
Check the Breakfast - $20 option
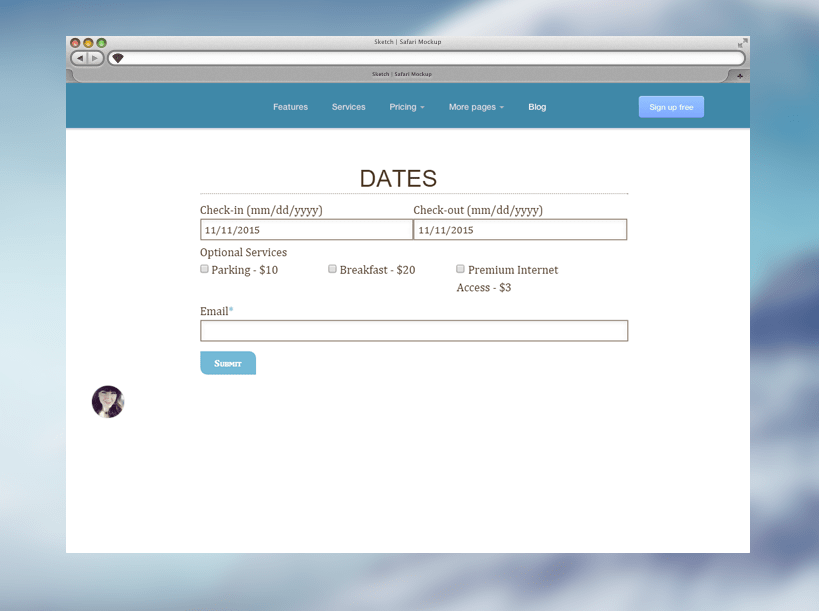[332, 268]
